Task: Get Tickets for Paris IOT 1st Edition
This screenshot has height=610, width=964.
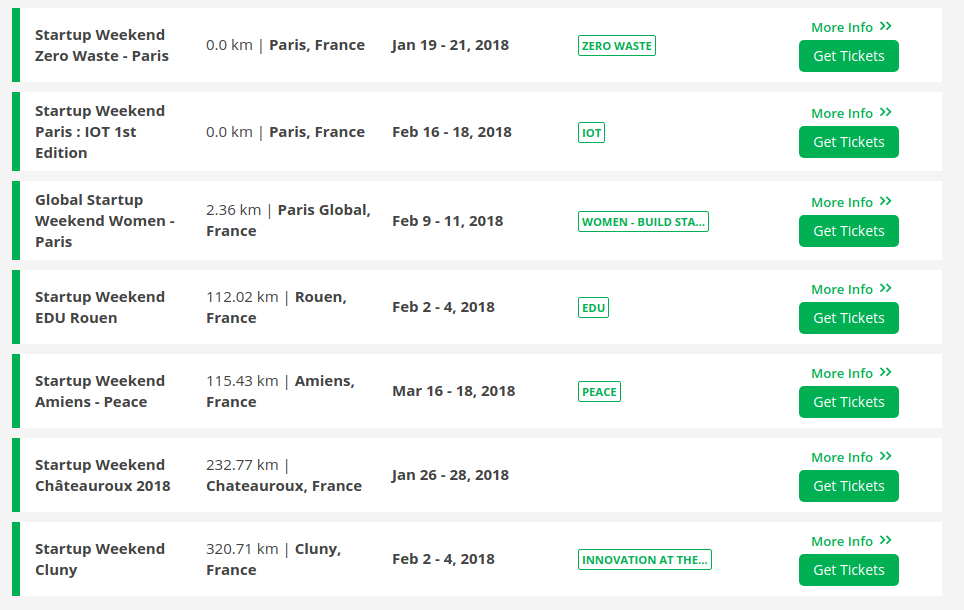Action: (848, 142)
